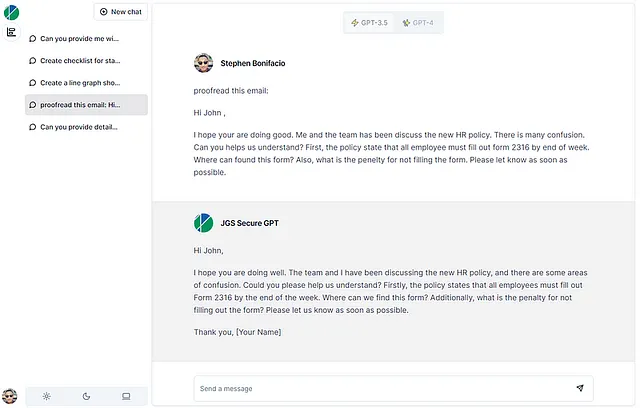Open chat 'Create checklist for sta...'
Viewport: 640px width, 408px height.
86,61
